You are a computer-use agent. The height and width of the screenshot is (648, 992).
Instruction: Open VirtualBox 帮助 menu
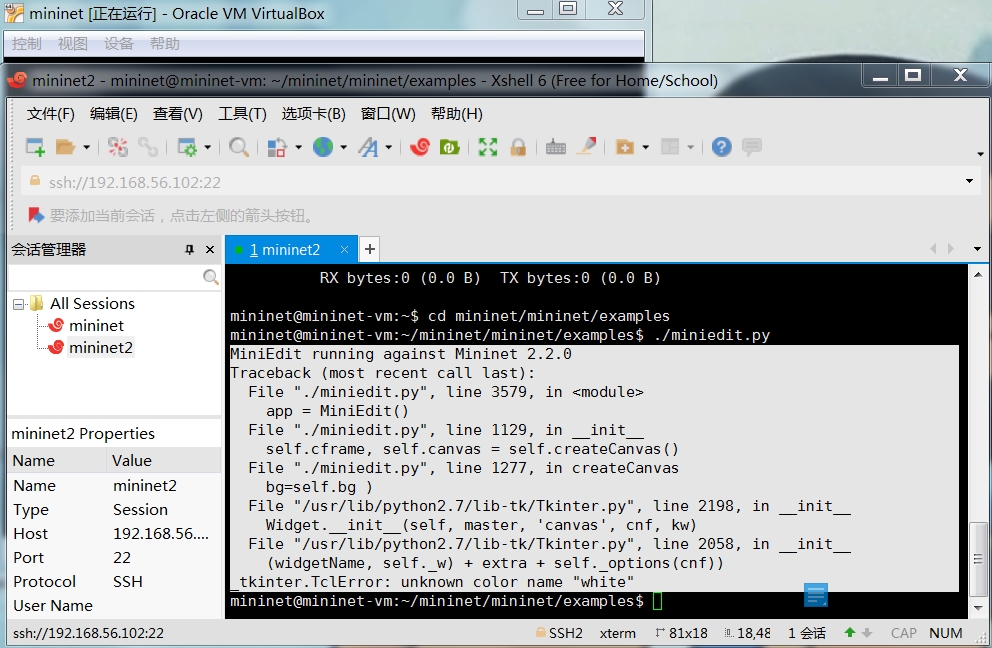point(165,44)
